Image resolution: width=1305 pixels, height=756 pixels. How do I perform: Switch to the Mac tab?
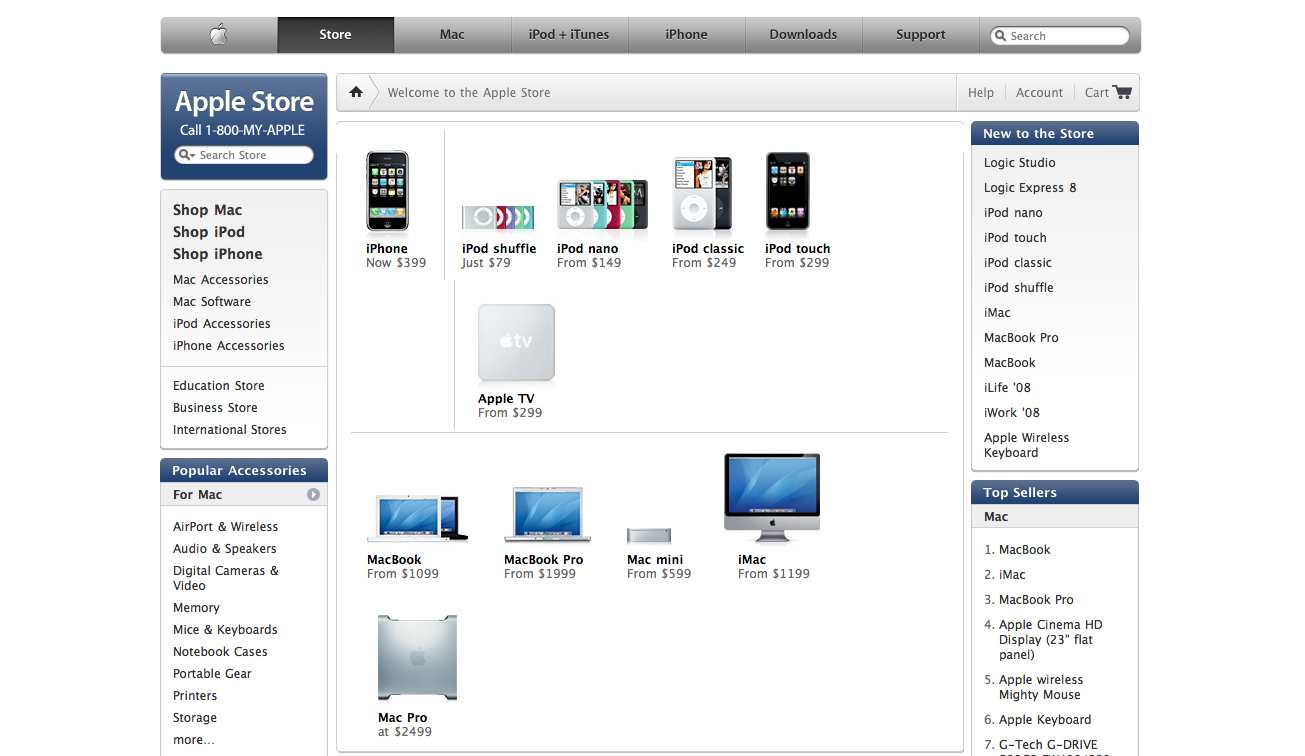tap(452, 35)
